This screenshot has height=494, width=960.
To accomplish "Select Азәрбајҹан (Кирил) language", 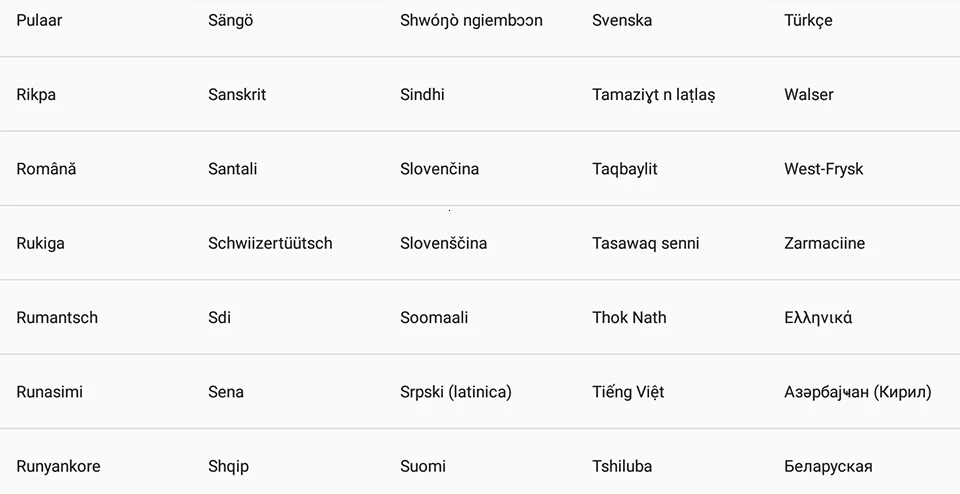I will (857, 392).
